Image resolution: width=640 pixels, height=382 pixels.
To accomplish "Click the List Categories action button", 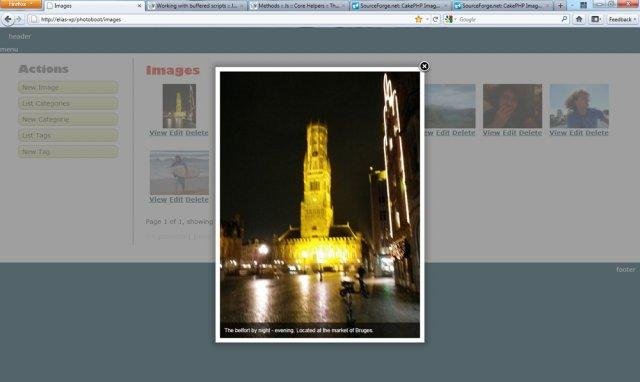I will tap(68, 103).
